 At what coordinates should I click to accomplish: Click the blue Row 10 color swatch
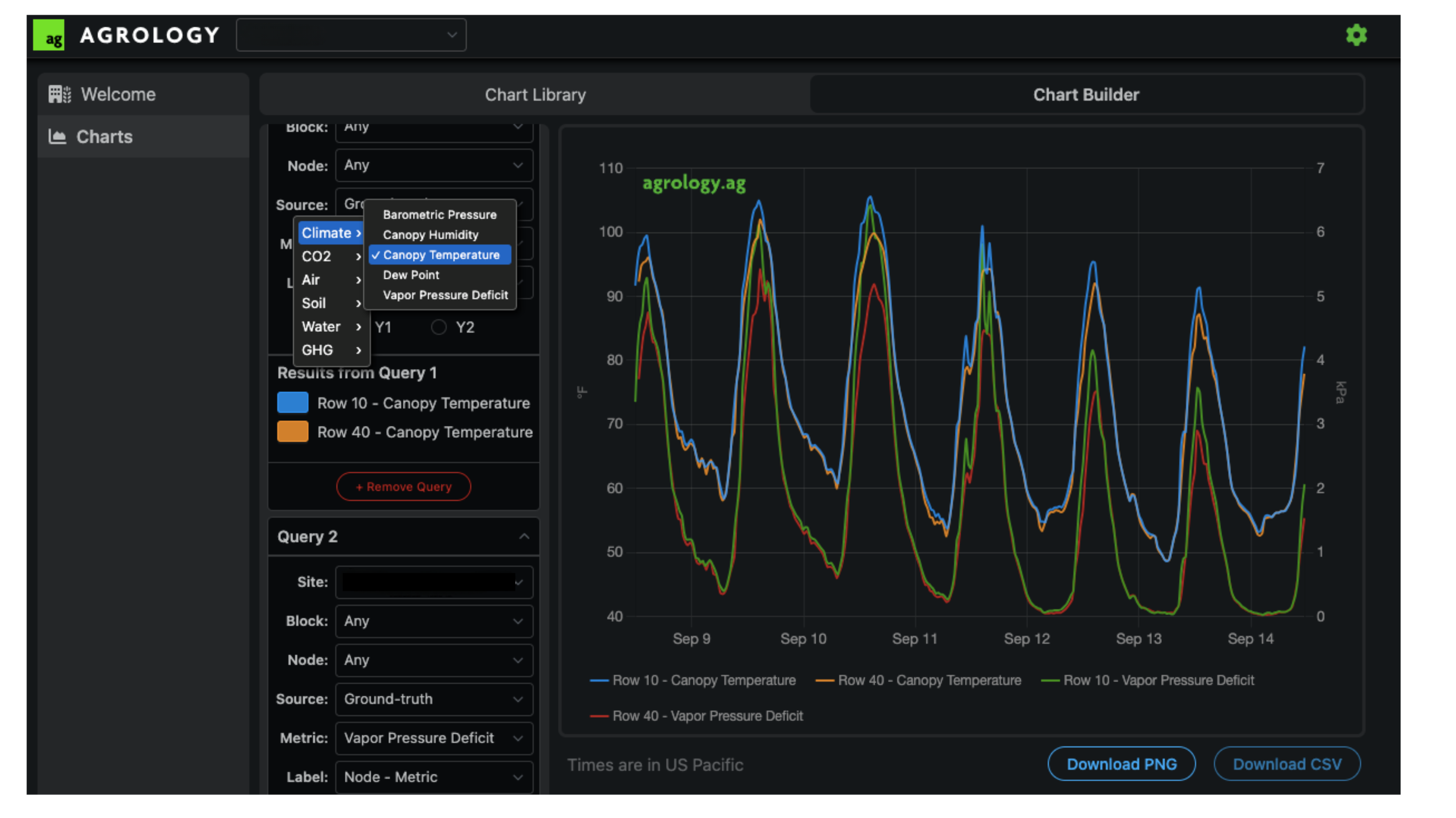pos(292,402)
